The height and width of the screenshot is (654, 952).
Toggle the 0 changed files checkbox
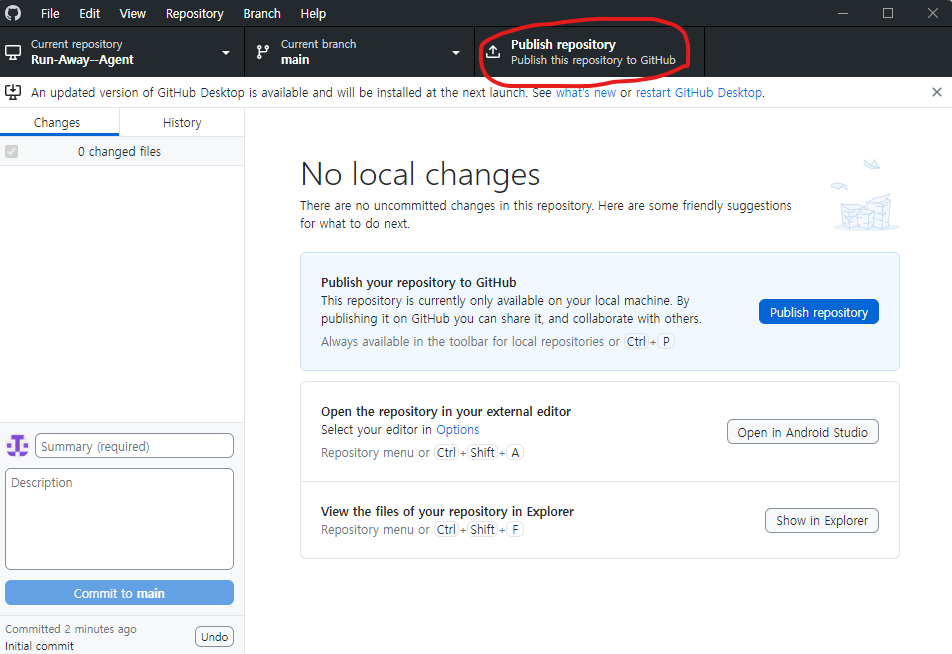12,151
